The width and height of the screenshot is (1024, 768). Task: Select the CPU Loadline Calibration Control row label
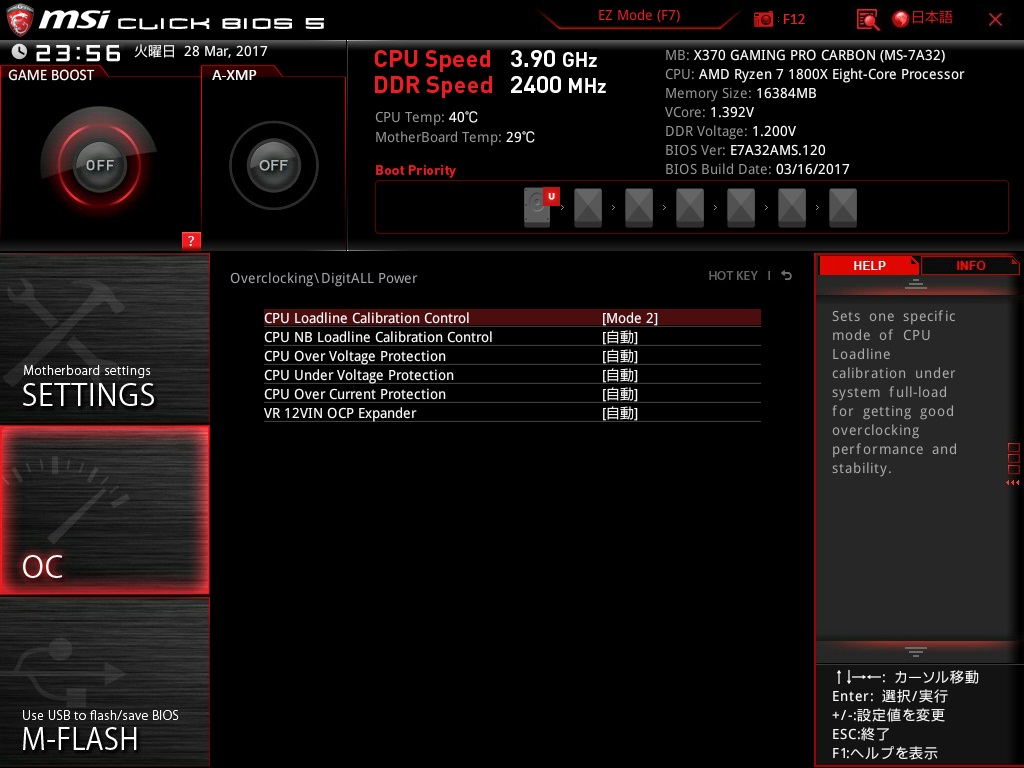click(366, 318)
